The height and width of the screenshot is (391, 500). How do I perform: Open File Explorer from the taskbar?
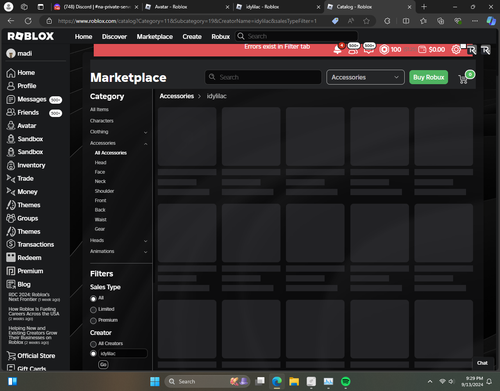[294, 381]
